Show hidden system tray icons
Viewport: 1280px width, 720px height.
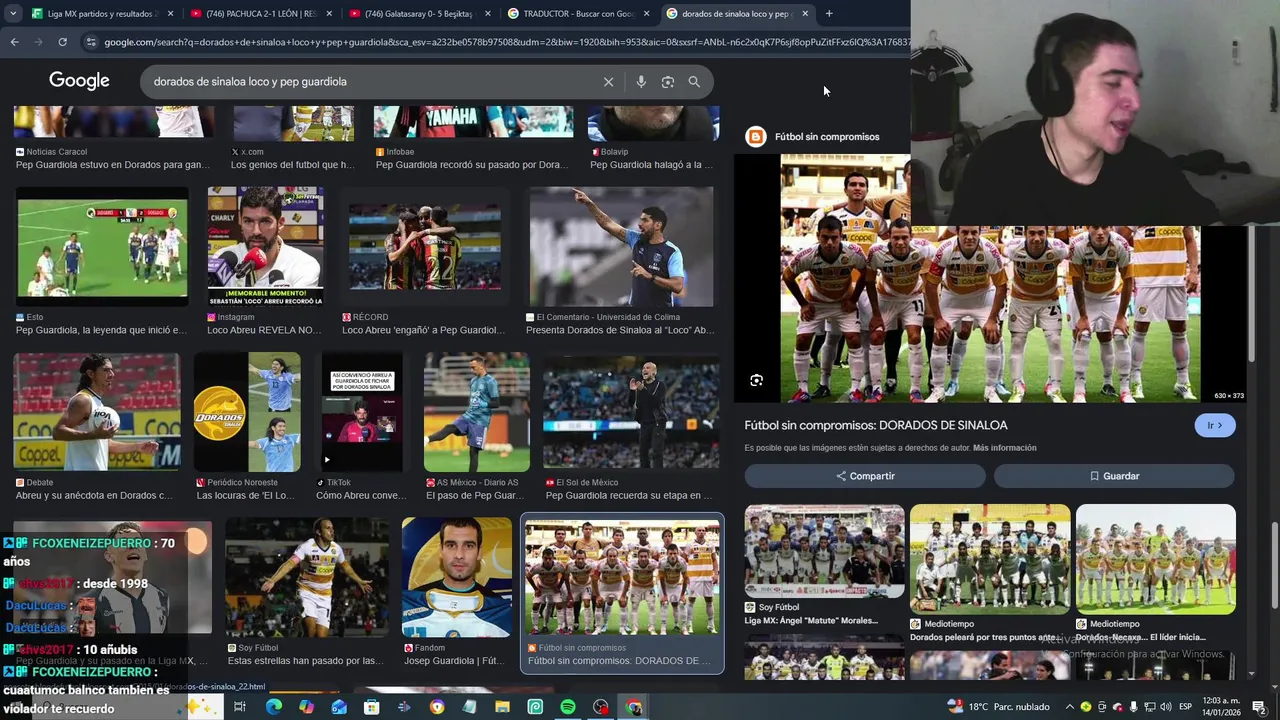[1069, 707]
